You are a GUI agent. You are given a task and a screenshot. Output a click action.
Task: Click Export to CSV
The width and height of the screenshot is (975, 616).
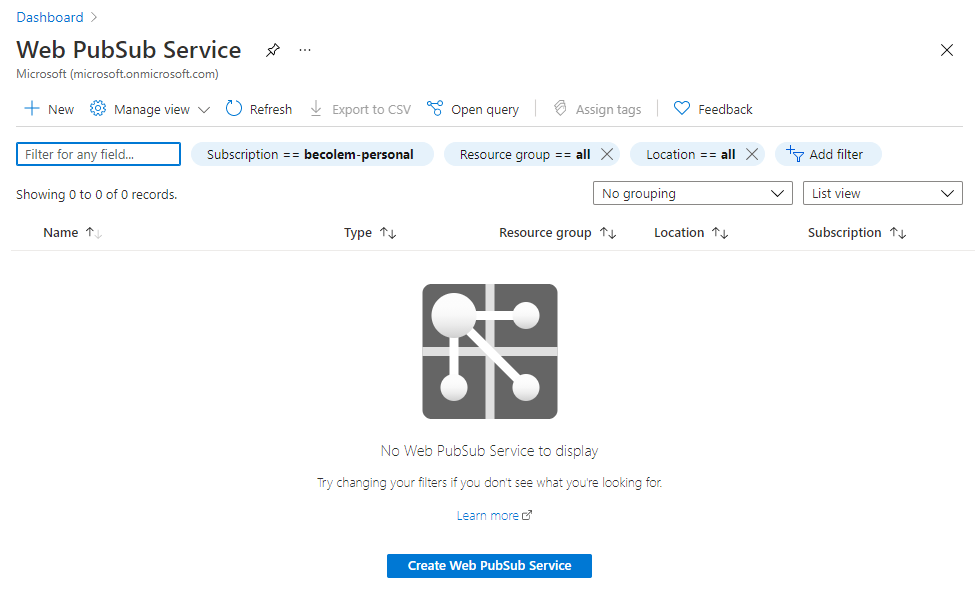[x=360, y=109]
